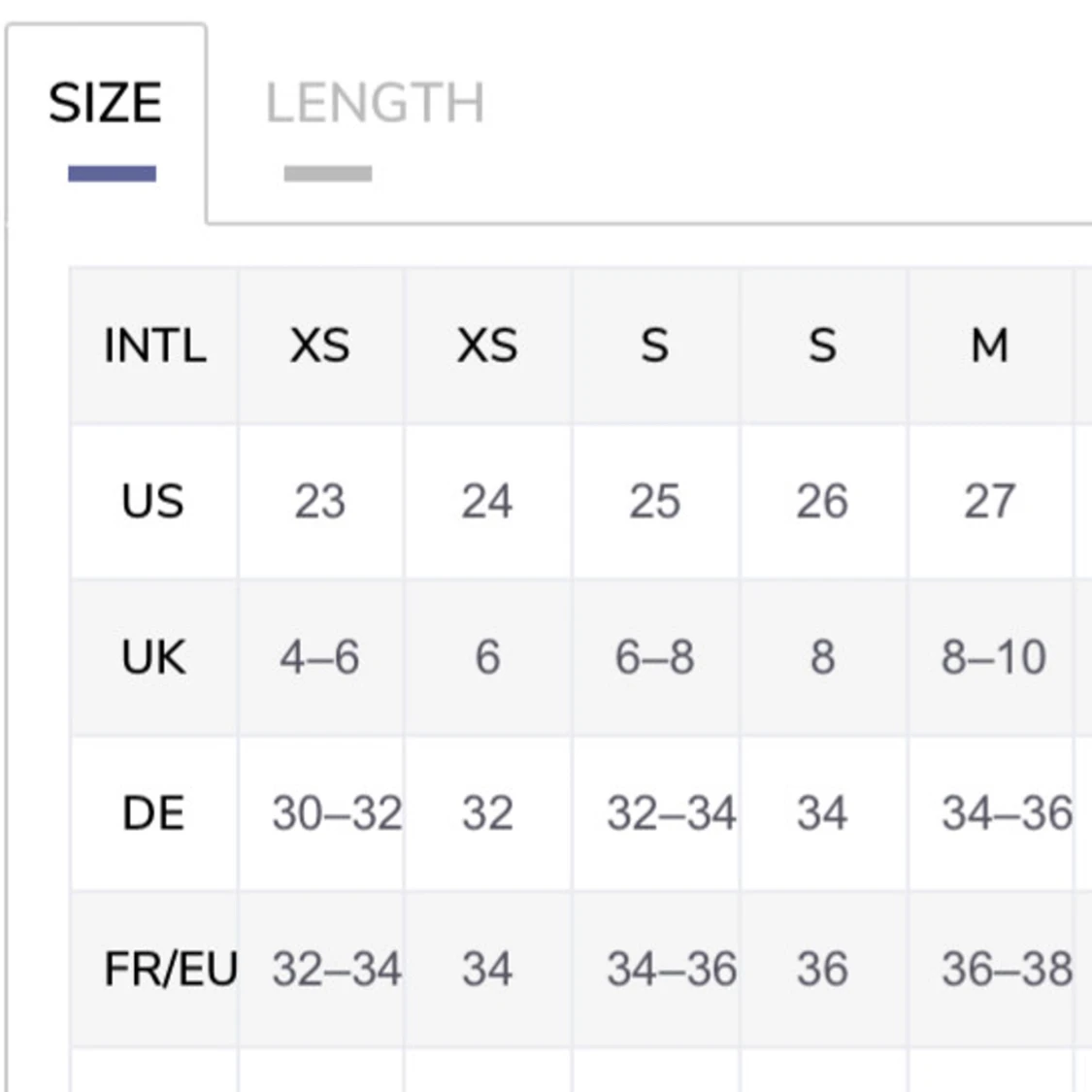This screenshot has height=1092, width=1092.
Task: Click the INTL row header
Action: (154, 346)
